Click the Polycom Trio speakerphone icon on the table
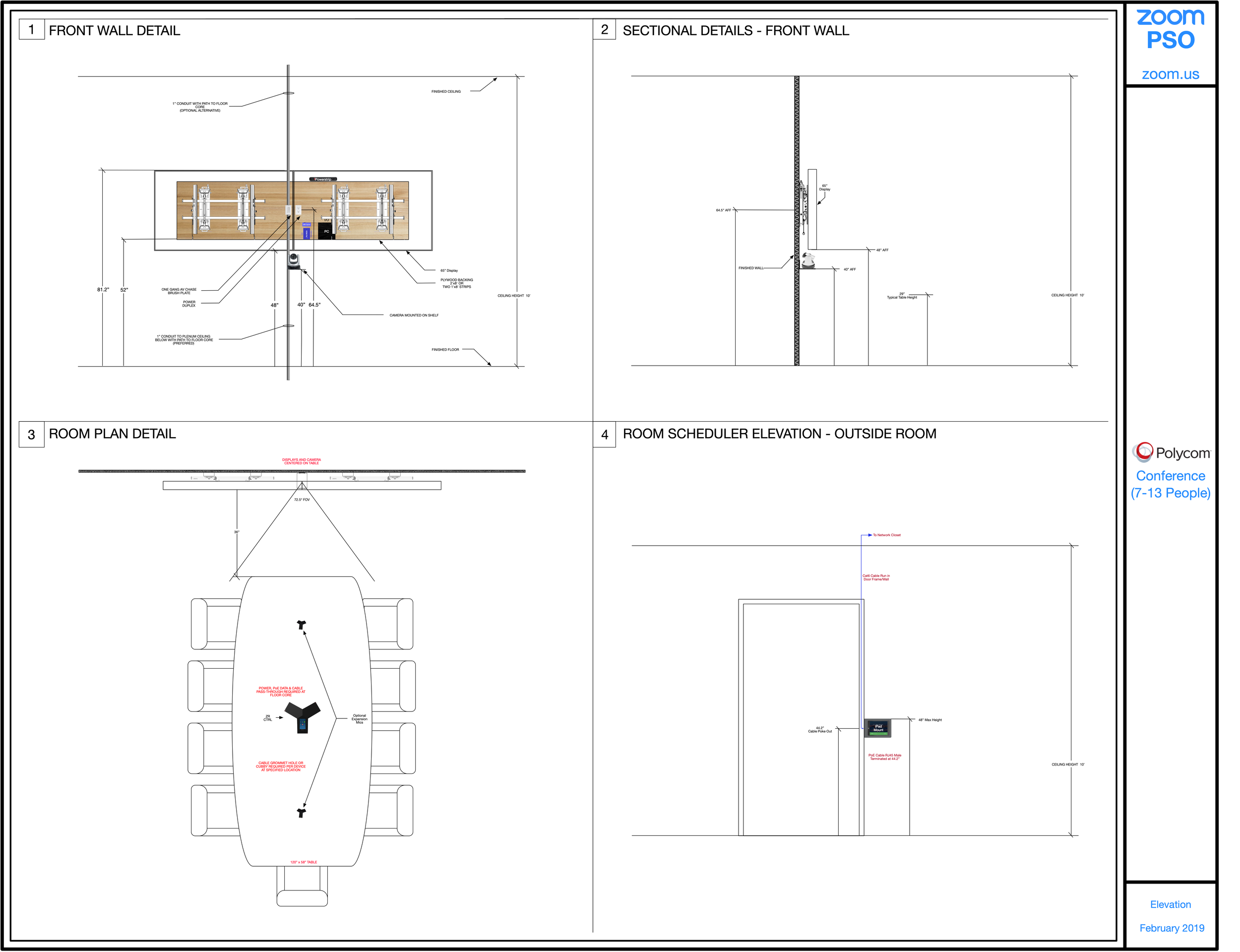The width and height of the screenshot is (1240, 952). pyautogui.click(x=302, y=717)
